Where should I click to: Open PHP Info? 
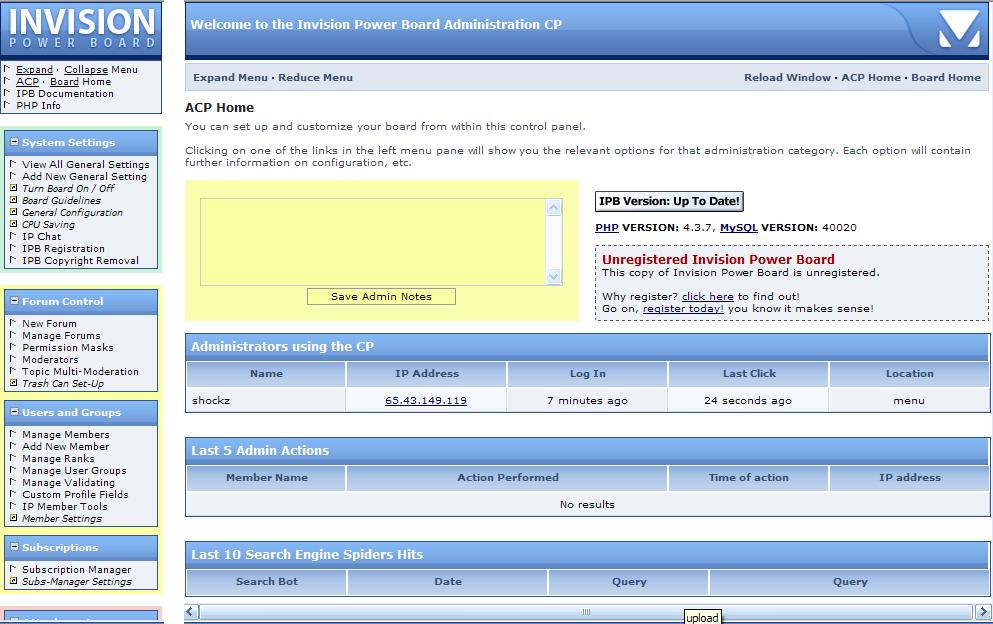tap(39, 106)
